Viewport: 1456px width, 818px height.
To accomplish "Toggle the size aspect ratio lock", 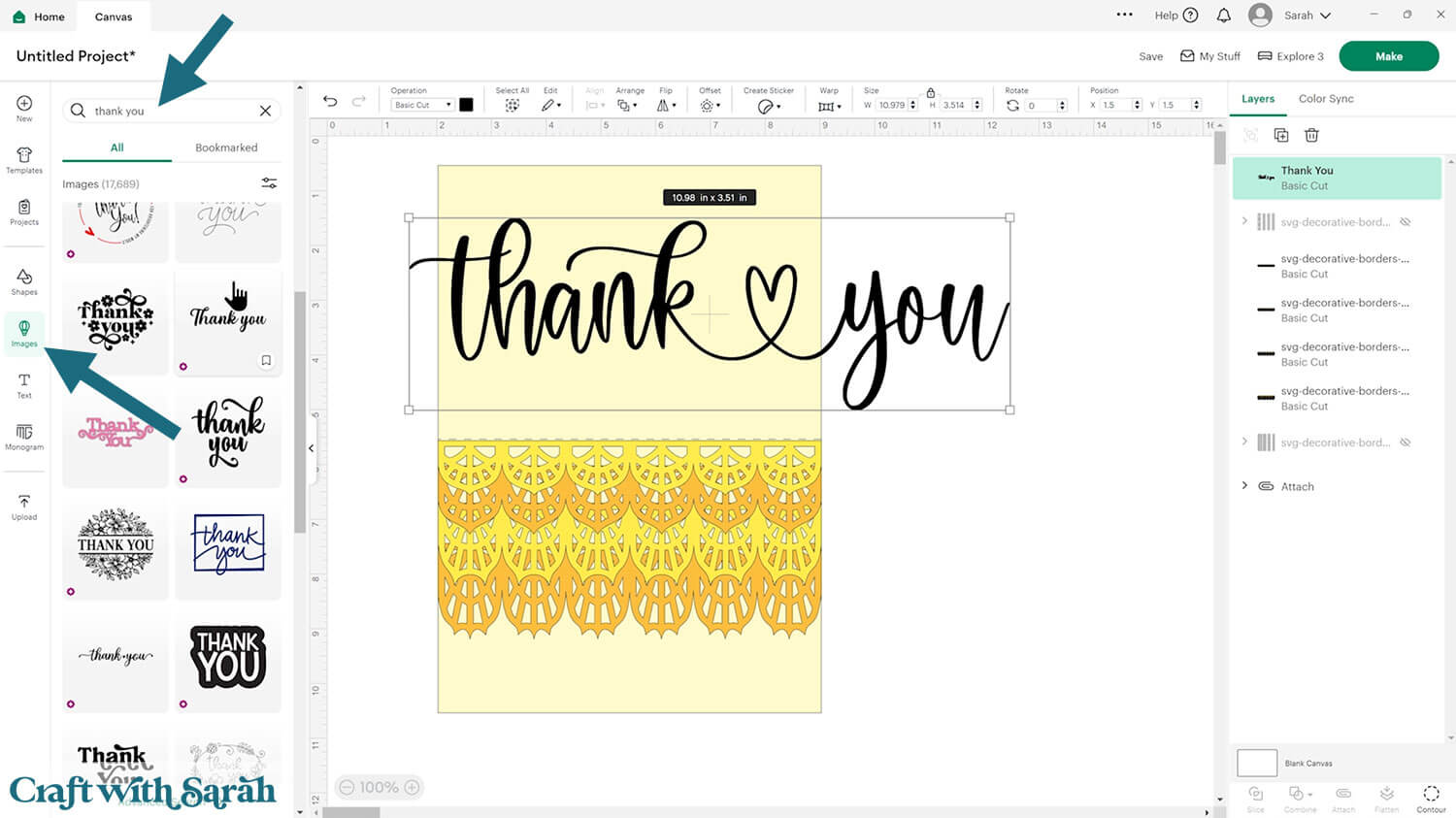I will pyautogui.click(x=931, y=92).
